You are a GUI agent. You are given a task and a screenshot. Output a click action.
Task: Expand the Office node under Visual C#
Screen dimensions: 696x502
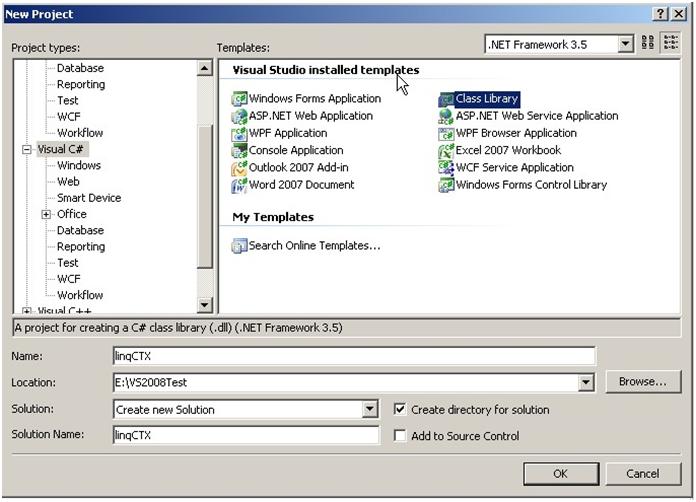coord(46,215)
